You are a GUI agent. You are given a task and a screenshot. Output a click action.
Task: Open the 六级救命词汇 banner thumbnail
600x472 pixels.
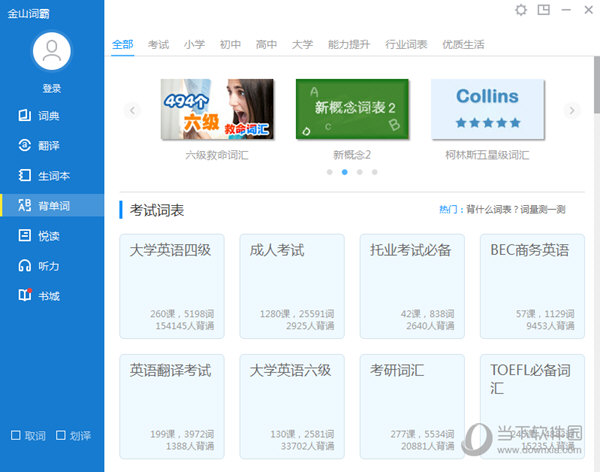[217, 109]
